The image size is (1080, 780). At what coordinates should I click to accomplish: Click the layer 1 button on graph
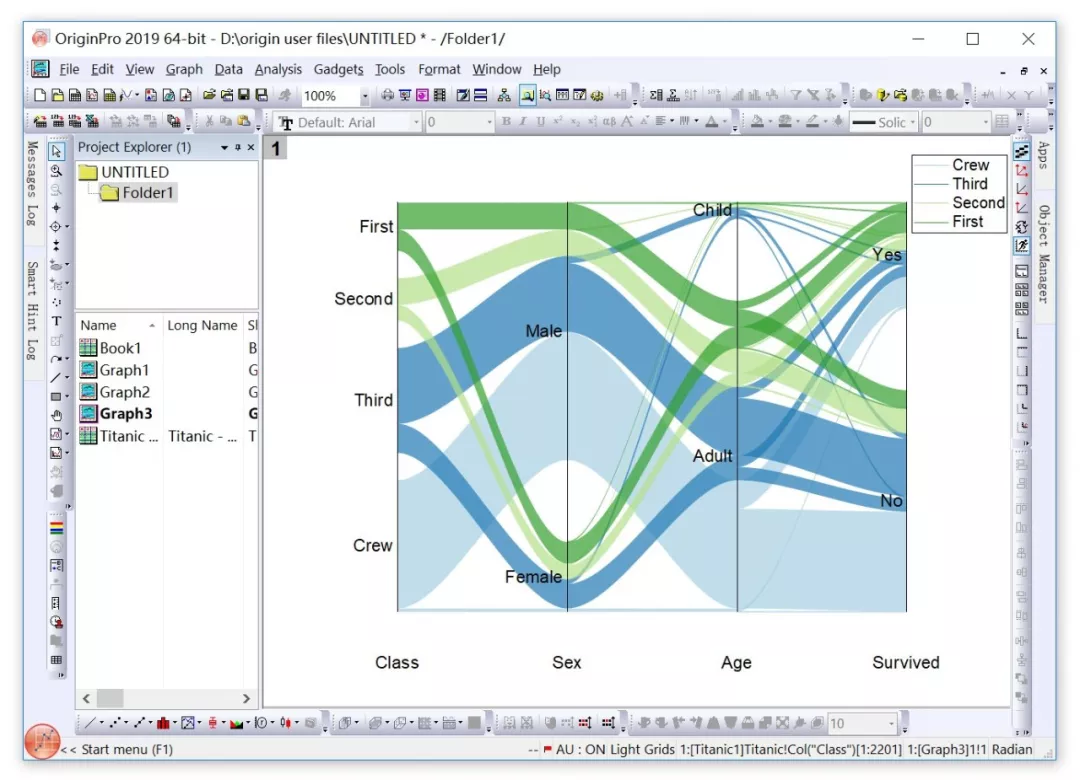pos(276,148)
